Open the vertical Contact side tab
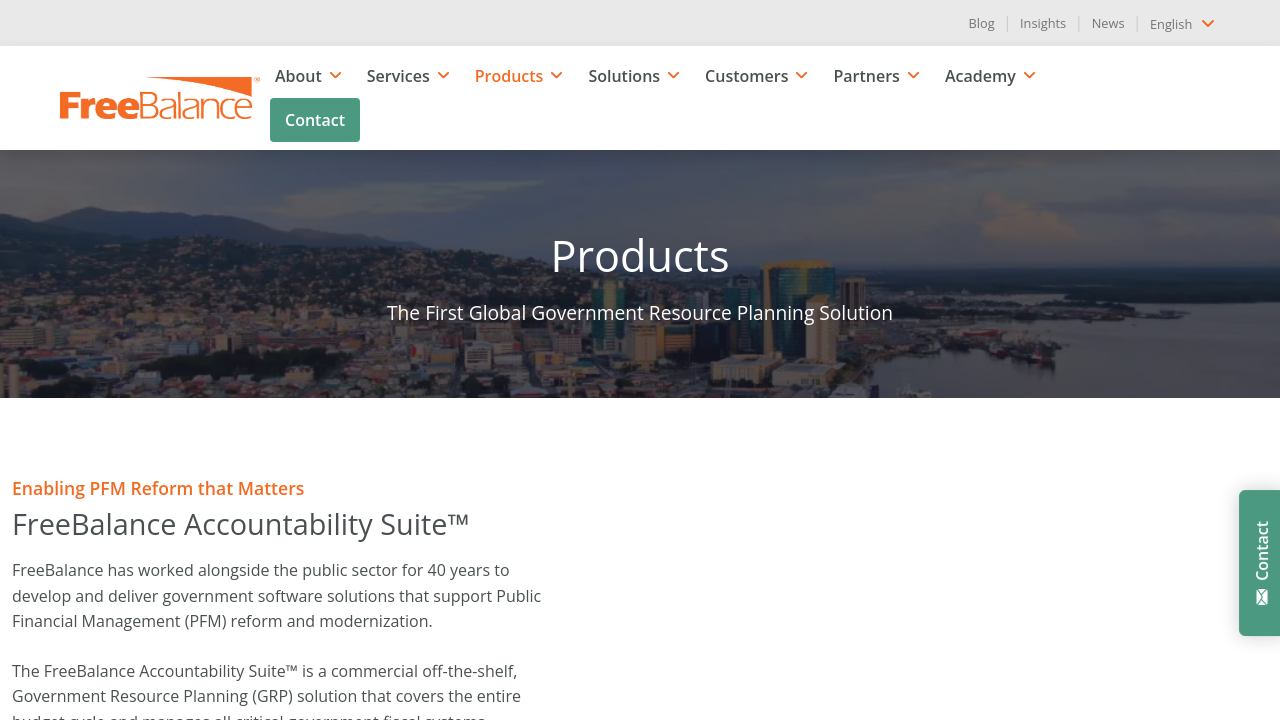 [x=1261, y=551]
